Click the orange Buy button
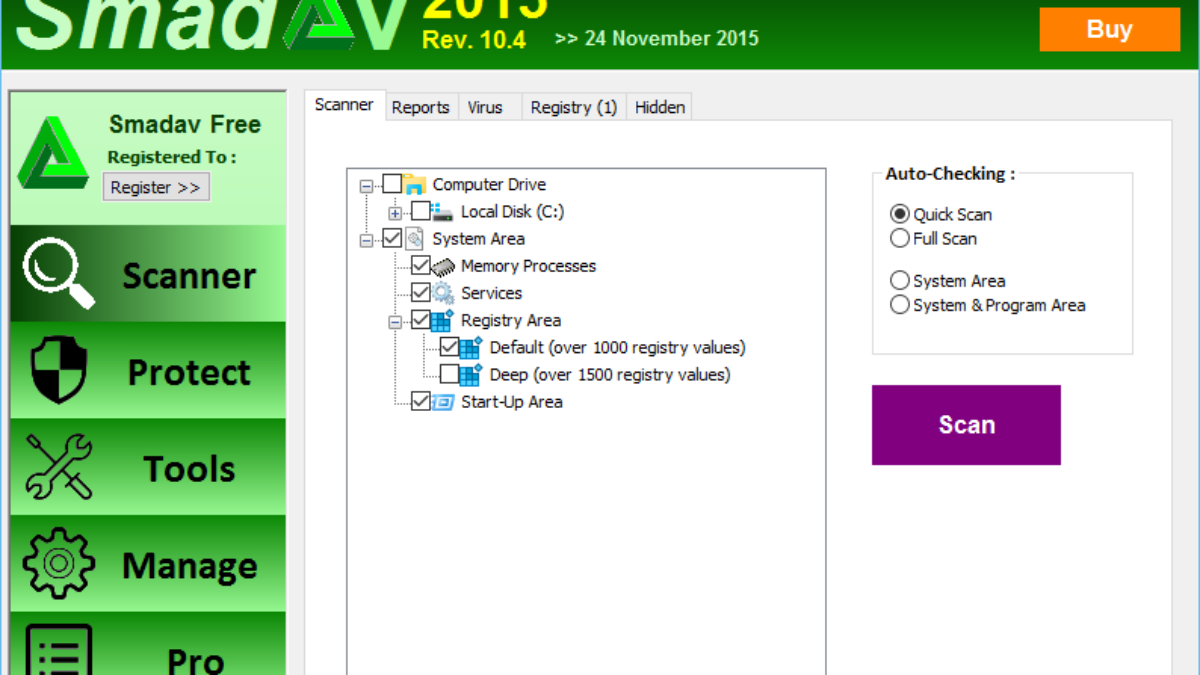This screenshot has width=1200, height=675. (x=1109, y=30)
